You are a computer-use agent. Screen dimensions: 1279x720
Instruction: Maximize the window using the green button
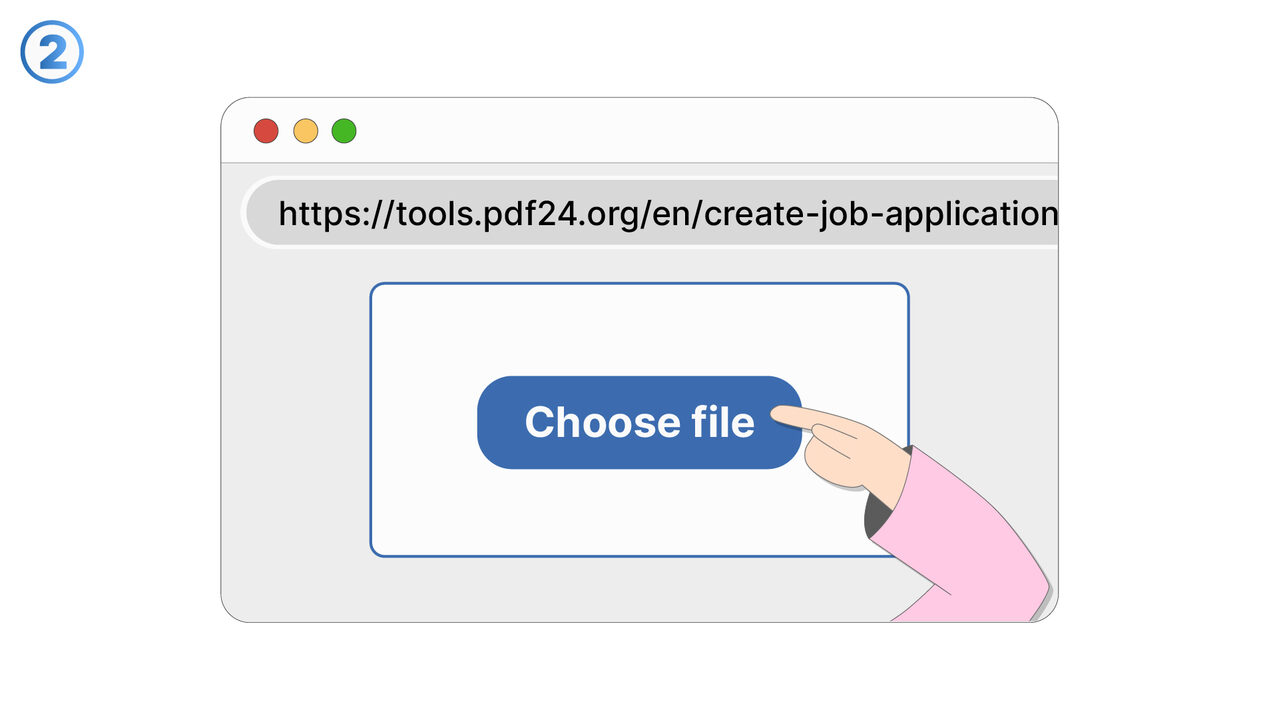(344, 131)
